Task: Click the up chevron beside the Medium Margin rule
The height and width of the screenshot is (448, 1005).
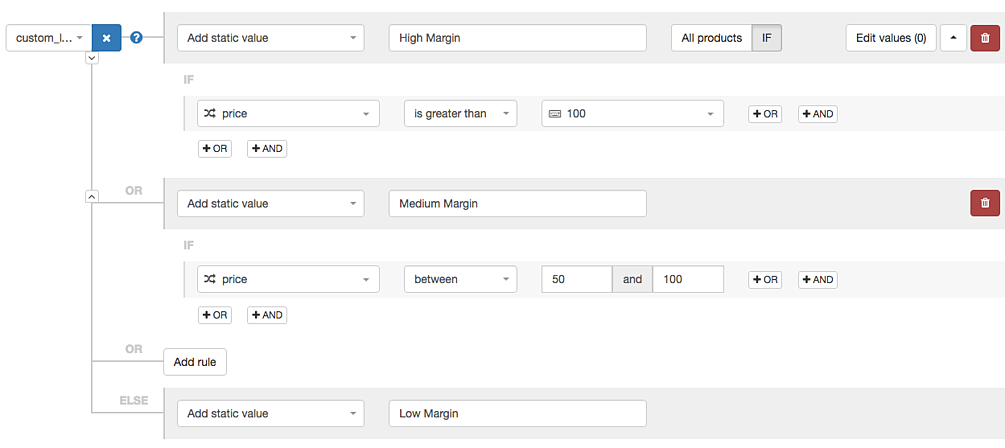Action: pos(92,197)
